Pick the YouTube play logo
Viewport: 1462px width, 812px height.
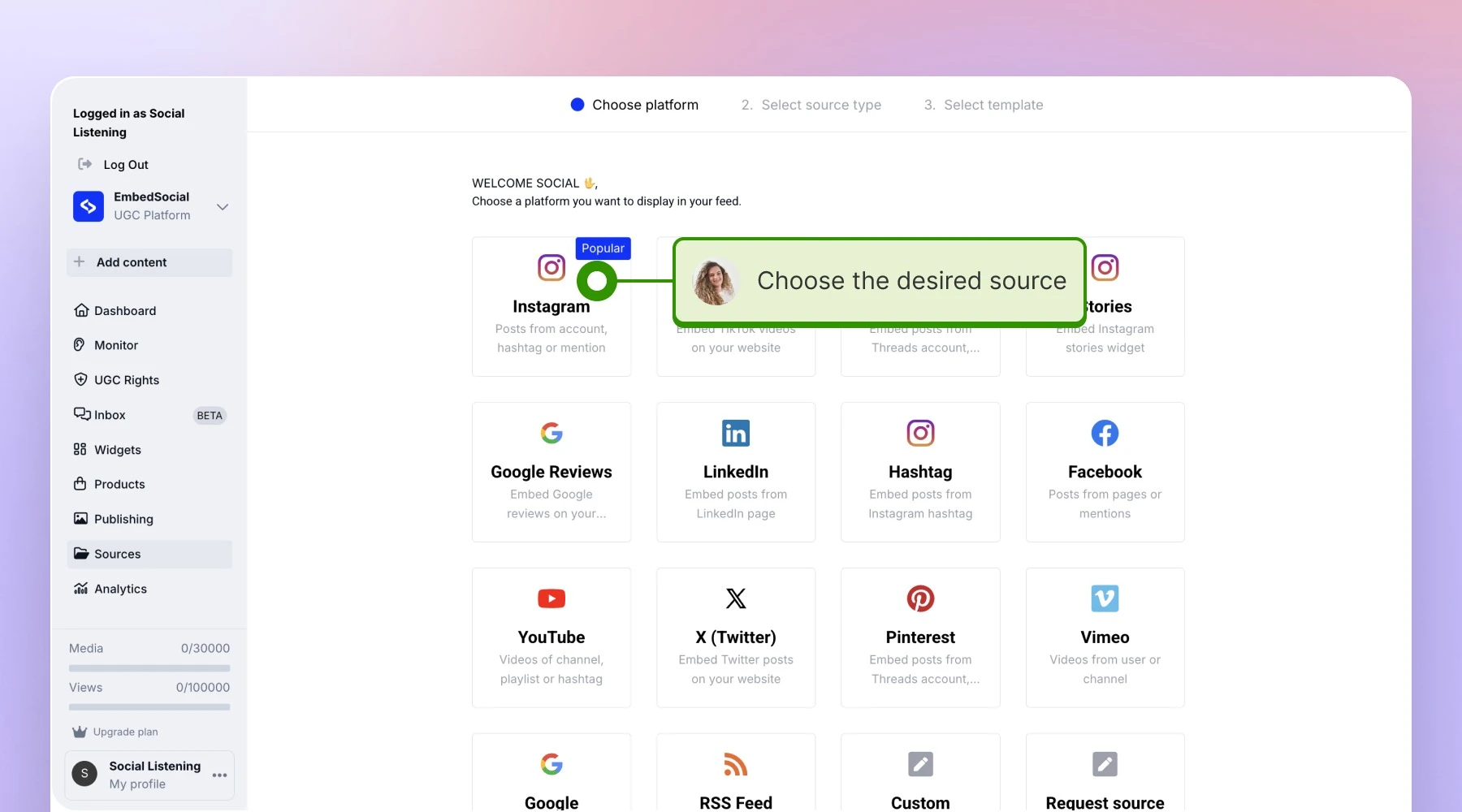pos(551,598)
